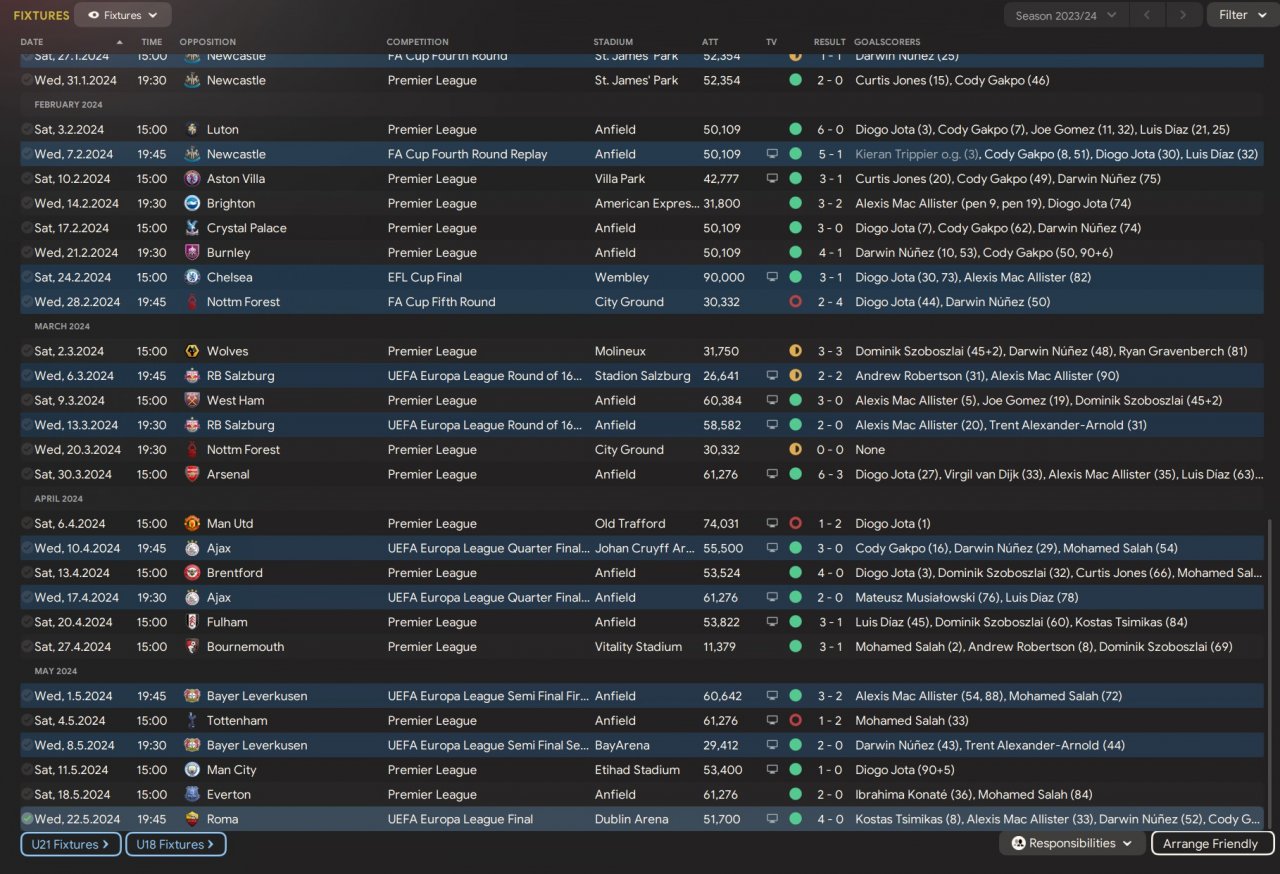1280x874 pixels.
Task: Click the Arrange Friendly button
Action: click(x=1213, y=843)
